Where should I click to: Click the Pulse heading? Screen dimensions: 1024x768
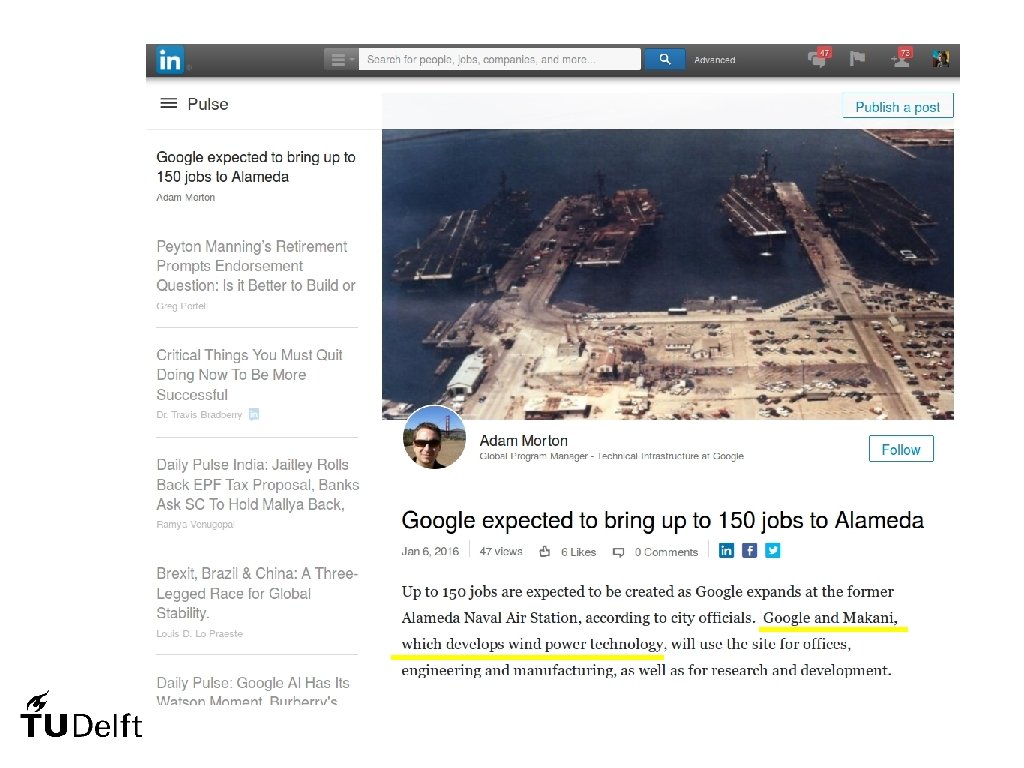(x=208, y=104)
